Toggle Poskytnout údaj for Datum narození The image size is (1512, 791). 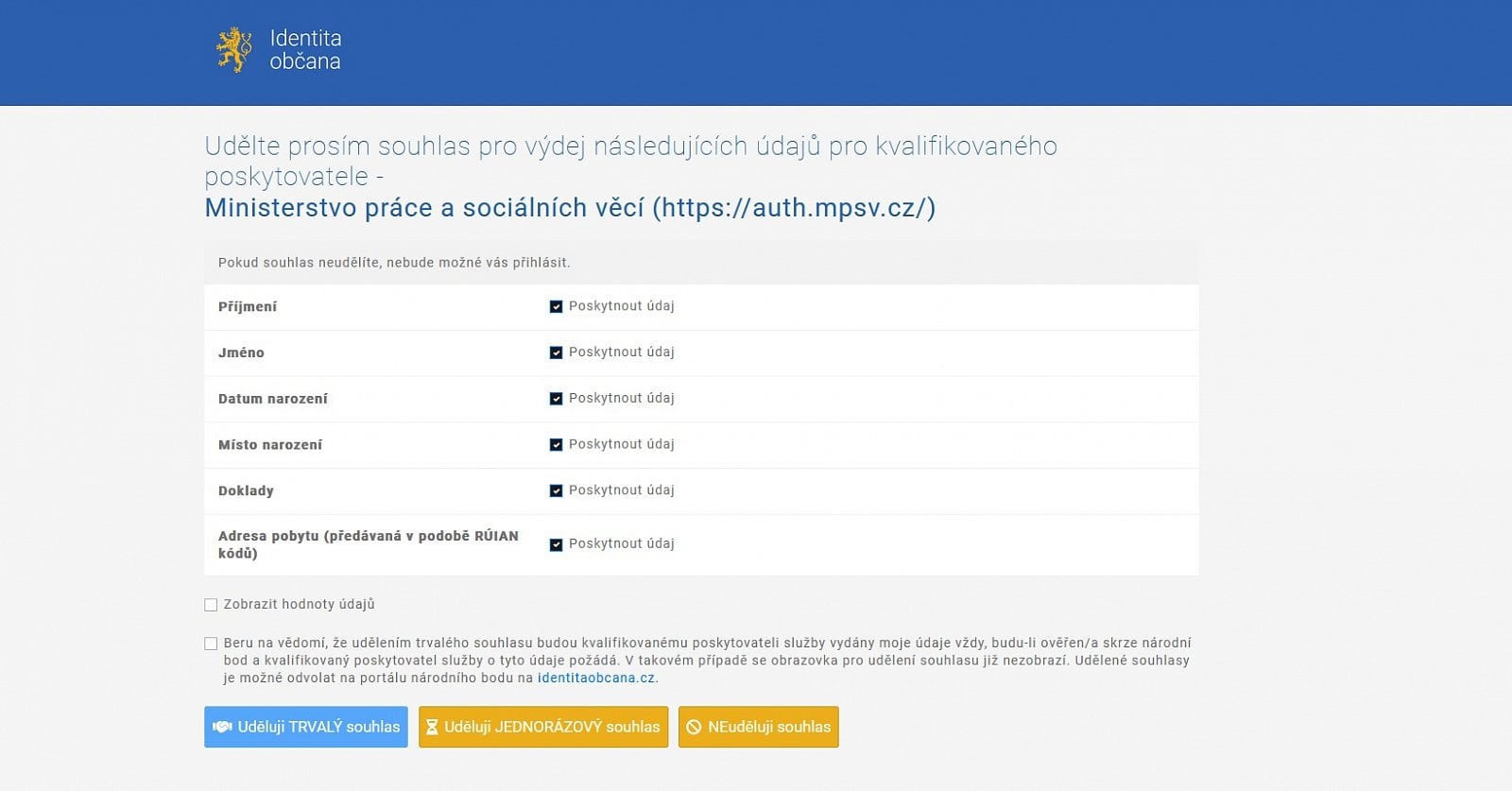pyautogui.click(x=556, y=399)
